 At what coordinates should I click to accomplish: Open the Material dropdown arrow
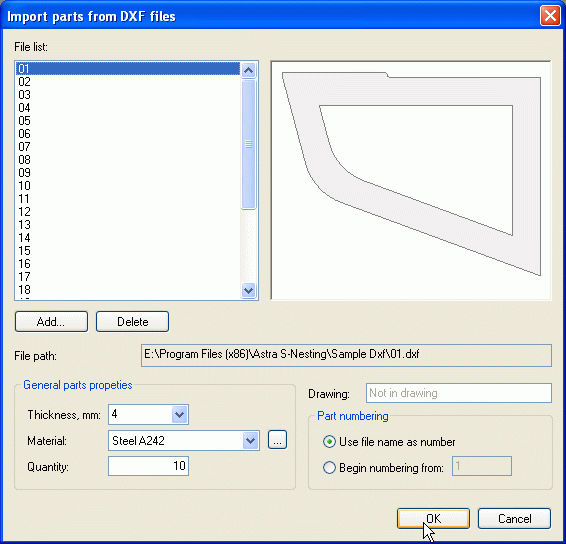(251, 440)
